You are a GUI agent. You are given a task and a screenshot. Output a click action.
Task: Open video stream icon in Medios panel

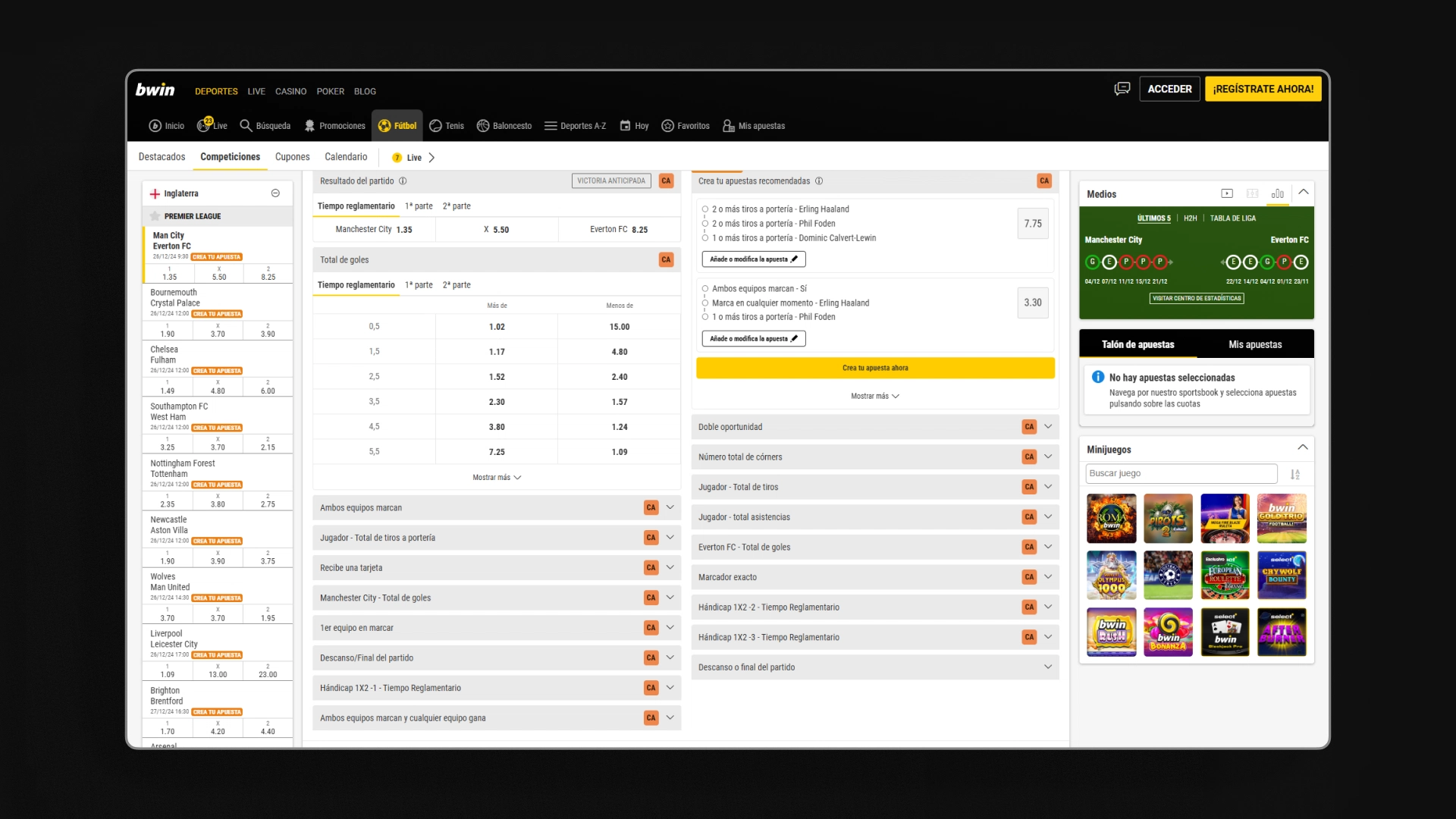[x=1227, y=194]
